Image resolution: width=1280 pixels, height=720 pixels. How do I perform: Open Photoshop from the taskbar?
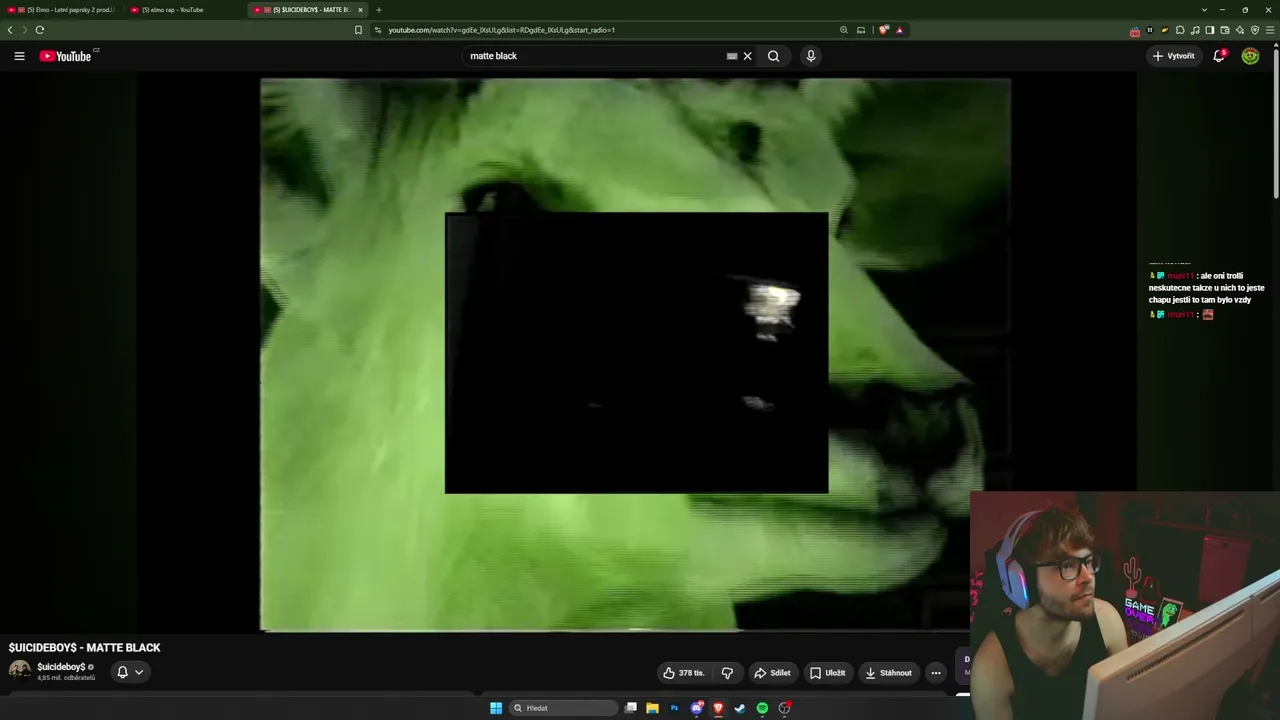tap(674, 708)
